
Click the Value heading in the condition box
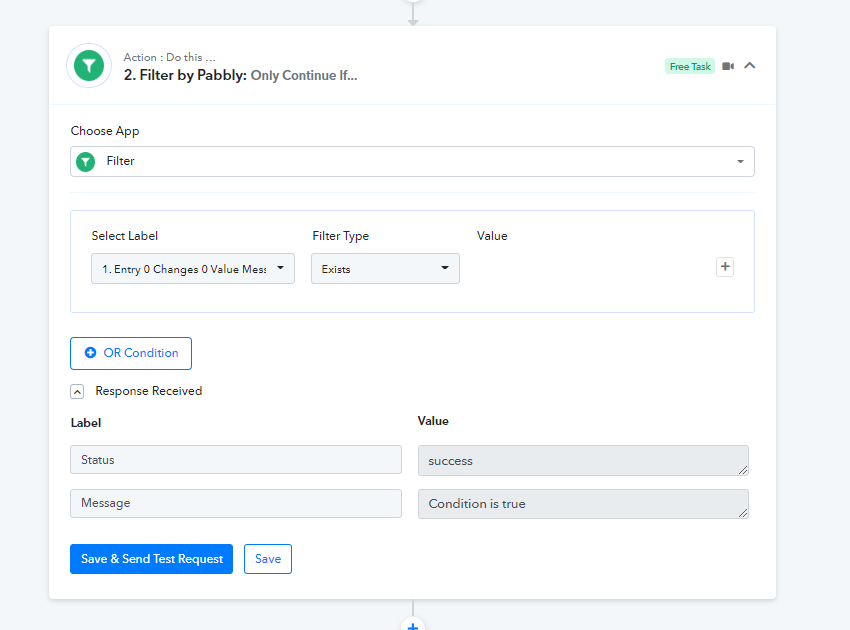[x=492, y=236]
